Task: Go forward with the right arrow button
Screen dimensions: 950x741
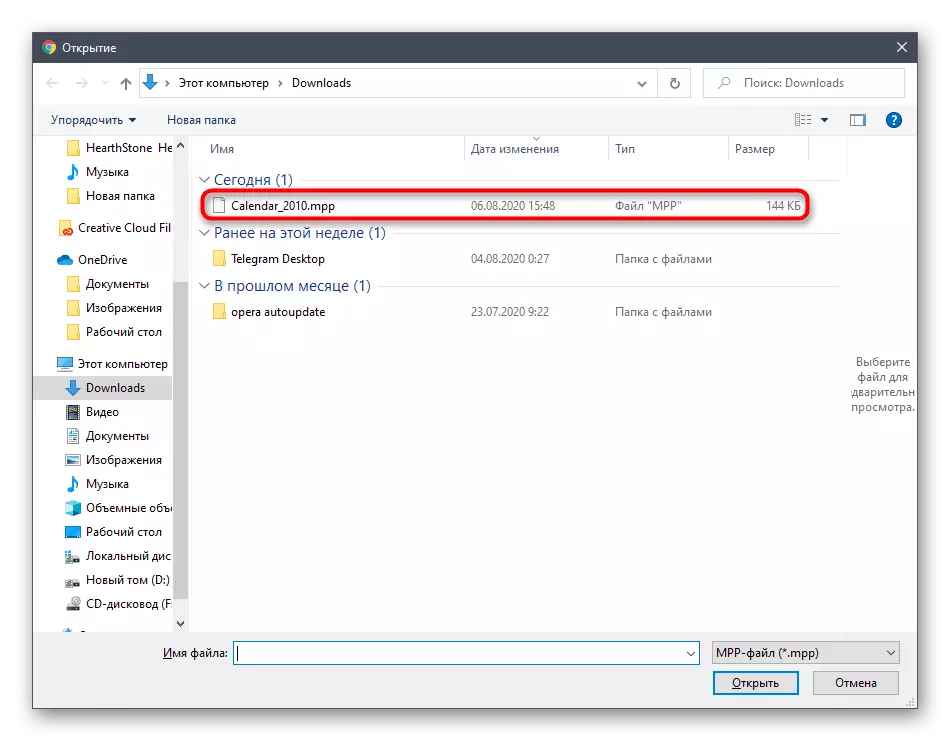Action: pos(81,83)
